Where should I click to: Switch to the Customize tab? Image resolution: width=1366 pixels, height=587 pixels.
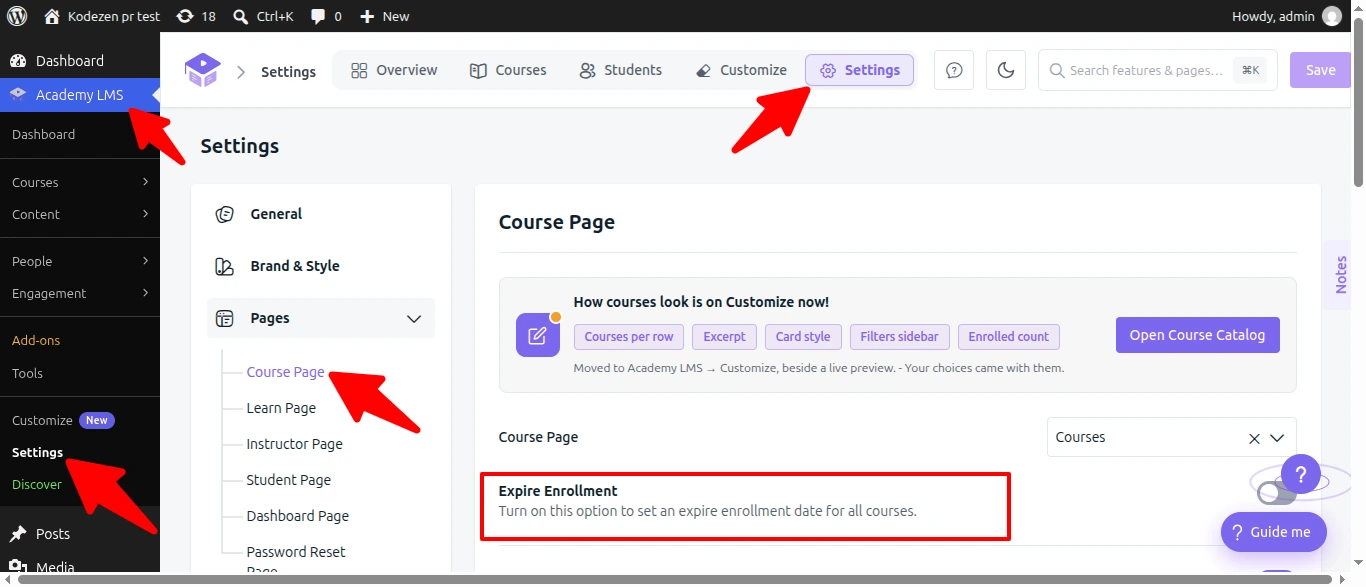click(x=741, y=70)
